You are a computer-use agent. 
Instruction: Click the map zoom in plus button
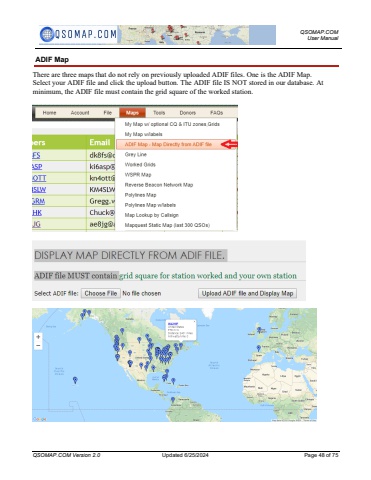tap(38, 337)
